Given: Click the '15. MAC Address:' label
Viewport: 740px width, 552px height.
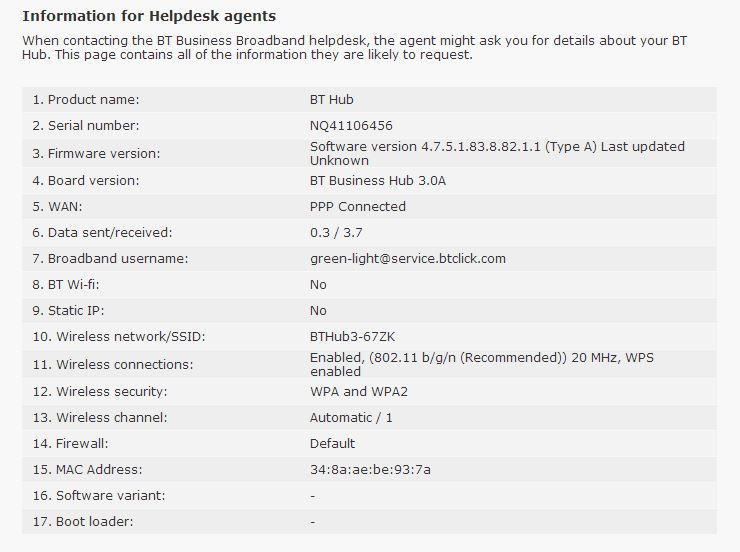Looking at the screenshot, I should pos(87,469).
